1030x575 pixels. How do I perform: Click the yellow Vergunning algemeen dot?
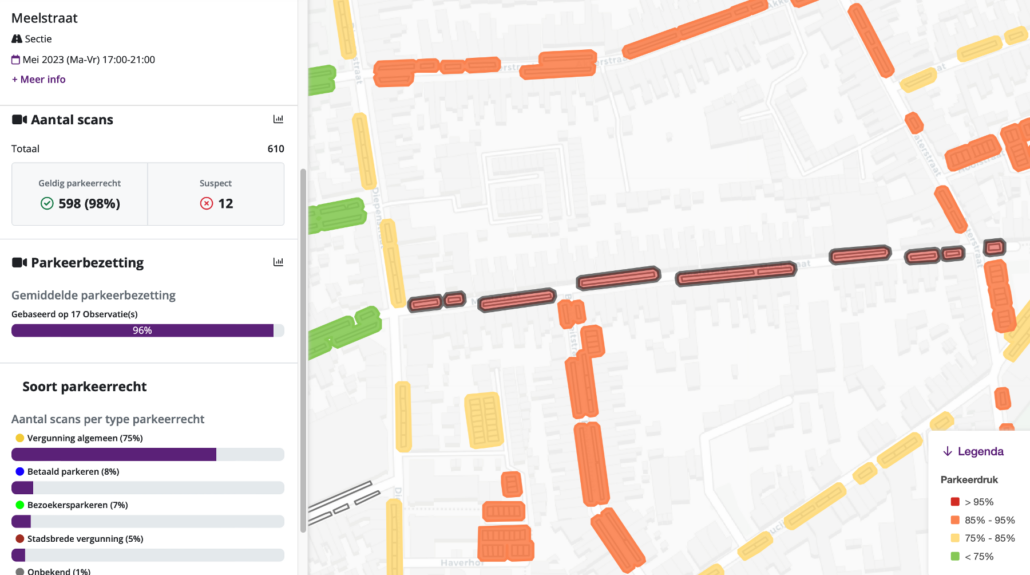pos(19,438)
